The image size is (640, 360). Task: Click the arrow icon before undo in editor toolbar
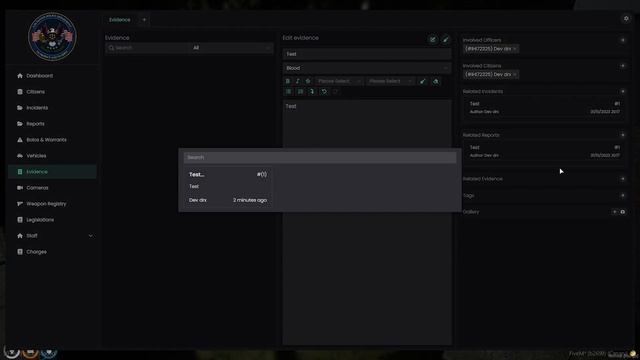[x=312, y=92]
